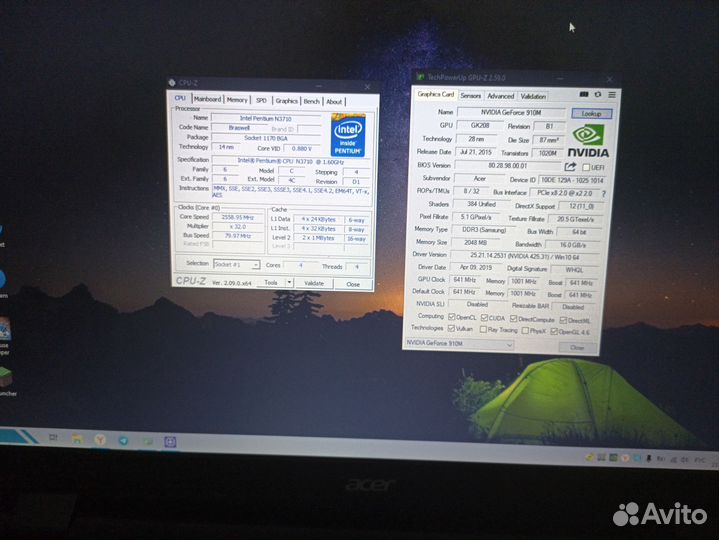This screenshot has height=540, width=719.
Task: Click the Shaders value 384 Unified
Action: (481, 204)
